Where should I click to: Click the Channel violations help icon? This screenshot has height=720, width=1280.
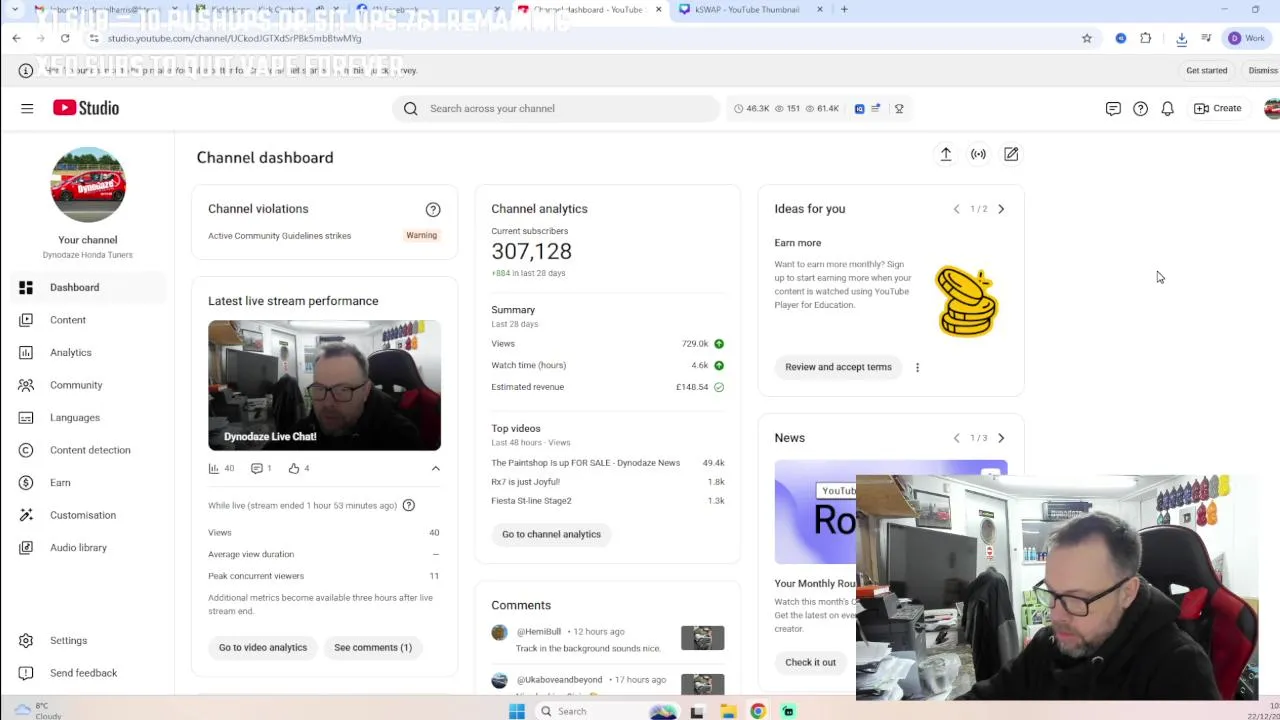pos(433,209)
